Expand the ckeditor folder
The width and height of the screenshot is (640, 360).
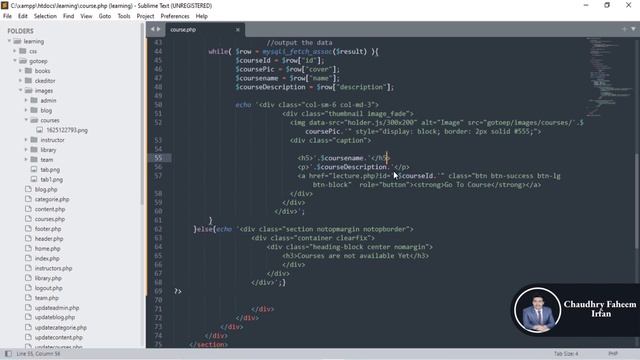(20, 80)
